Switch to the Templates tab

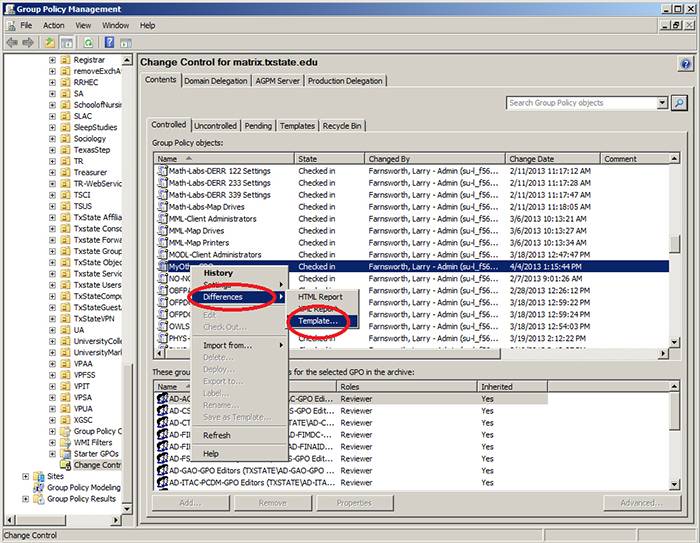click(x=297, y=126)
